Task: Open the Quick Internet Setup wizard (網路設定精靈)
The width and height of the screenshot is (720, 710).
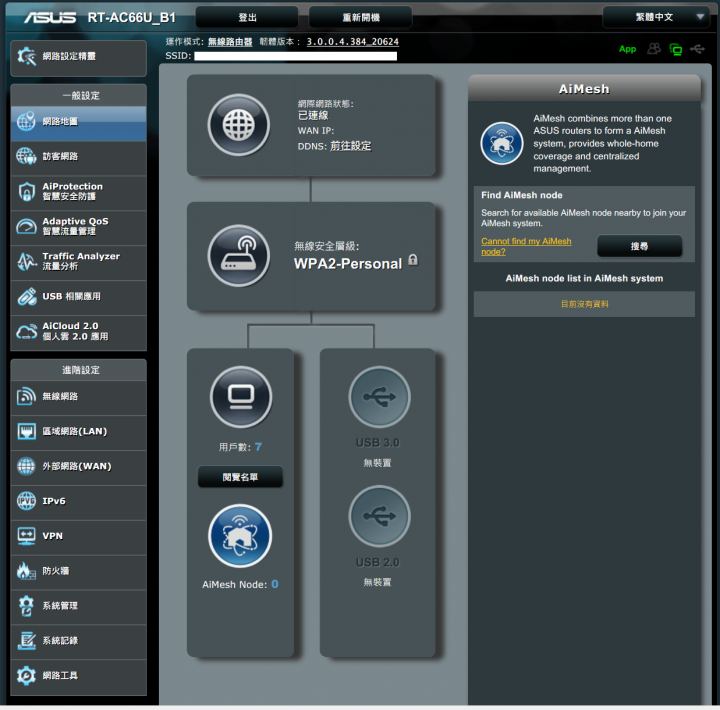Action: [78, 57]
